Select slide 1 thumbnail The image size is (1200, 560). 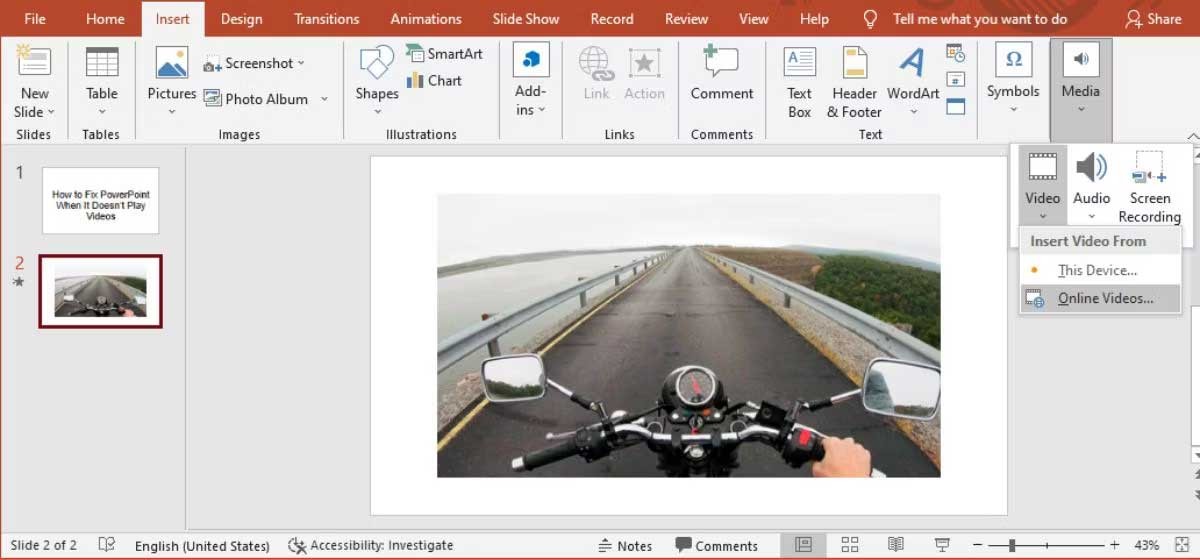click(100, 201)
